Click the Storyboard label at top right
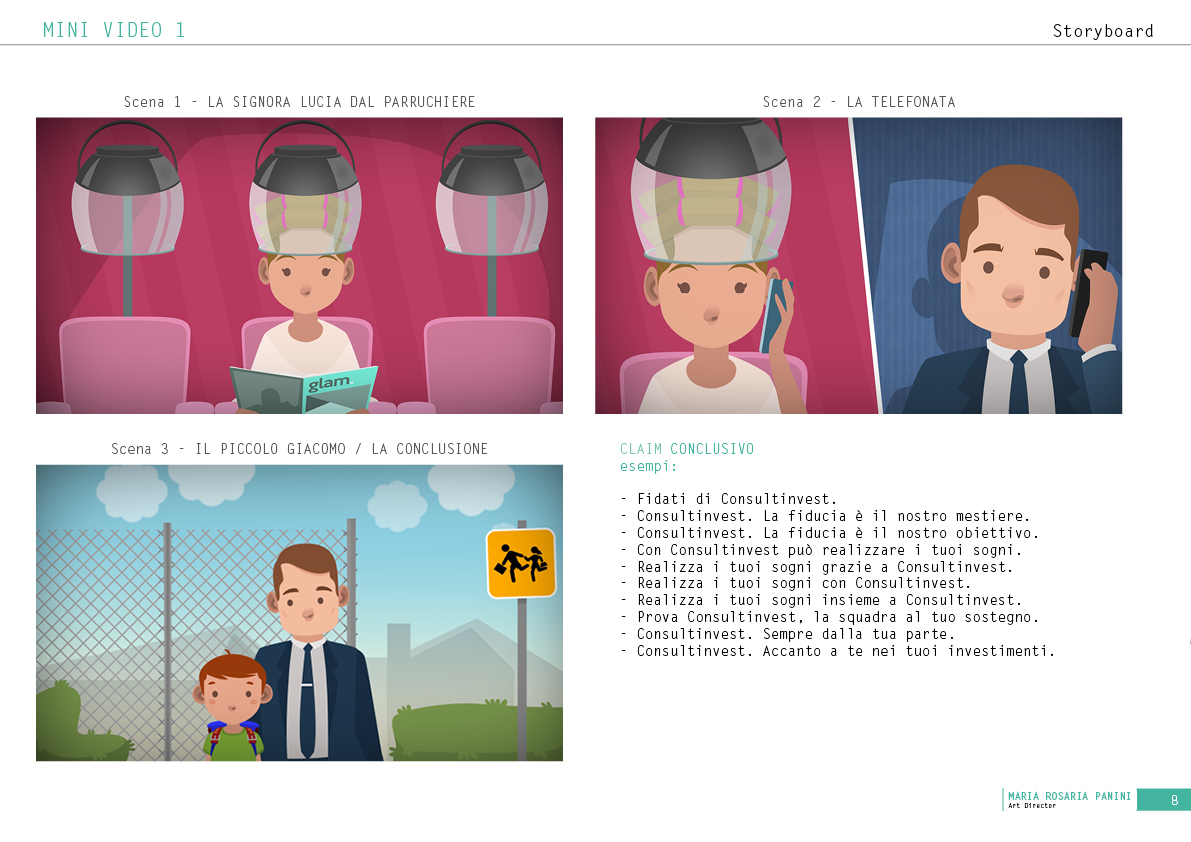Image resolution: width=1191 pixels, height=842 pixels. (x=1103, y=31)
